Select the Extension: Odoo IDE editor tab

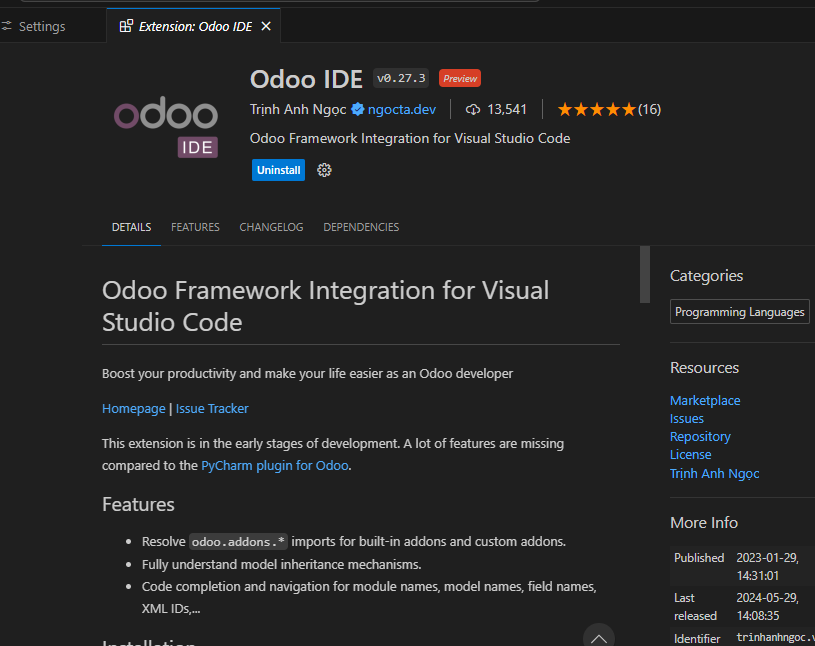point(193,26)
